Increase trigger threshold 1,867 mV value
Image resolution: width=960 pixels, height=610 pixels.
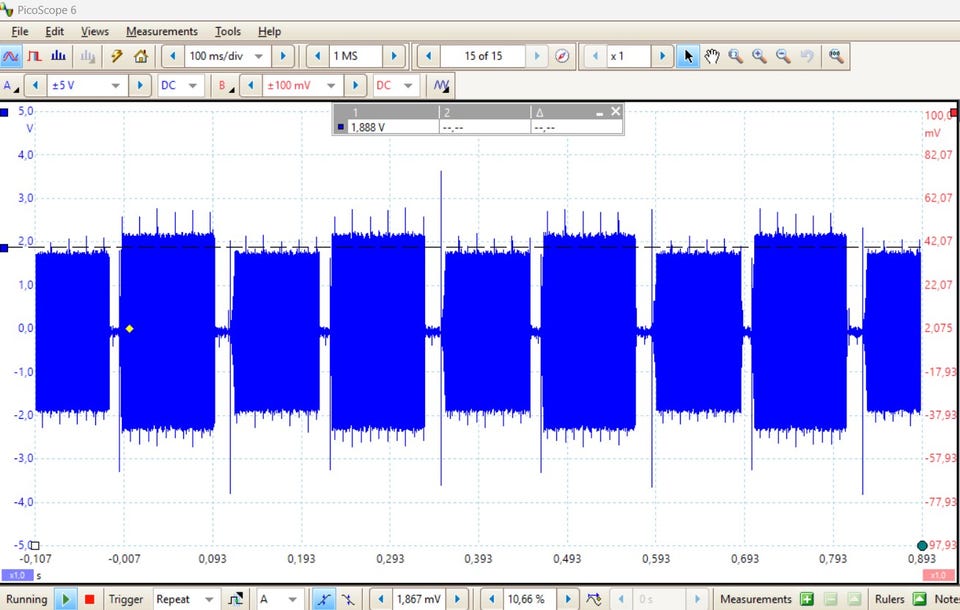point(458,599)
